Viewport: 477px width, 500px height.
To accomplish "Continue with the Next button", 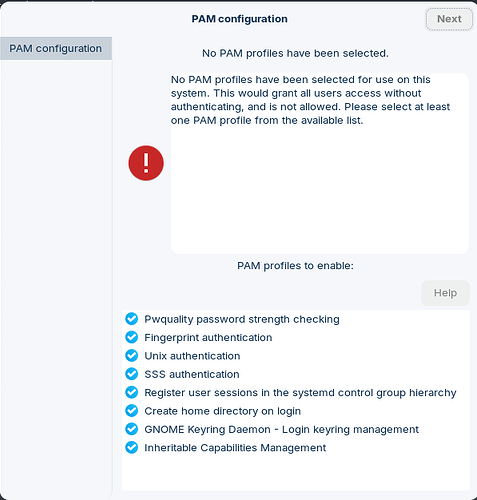I will click(449, 19).
